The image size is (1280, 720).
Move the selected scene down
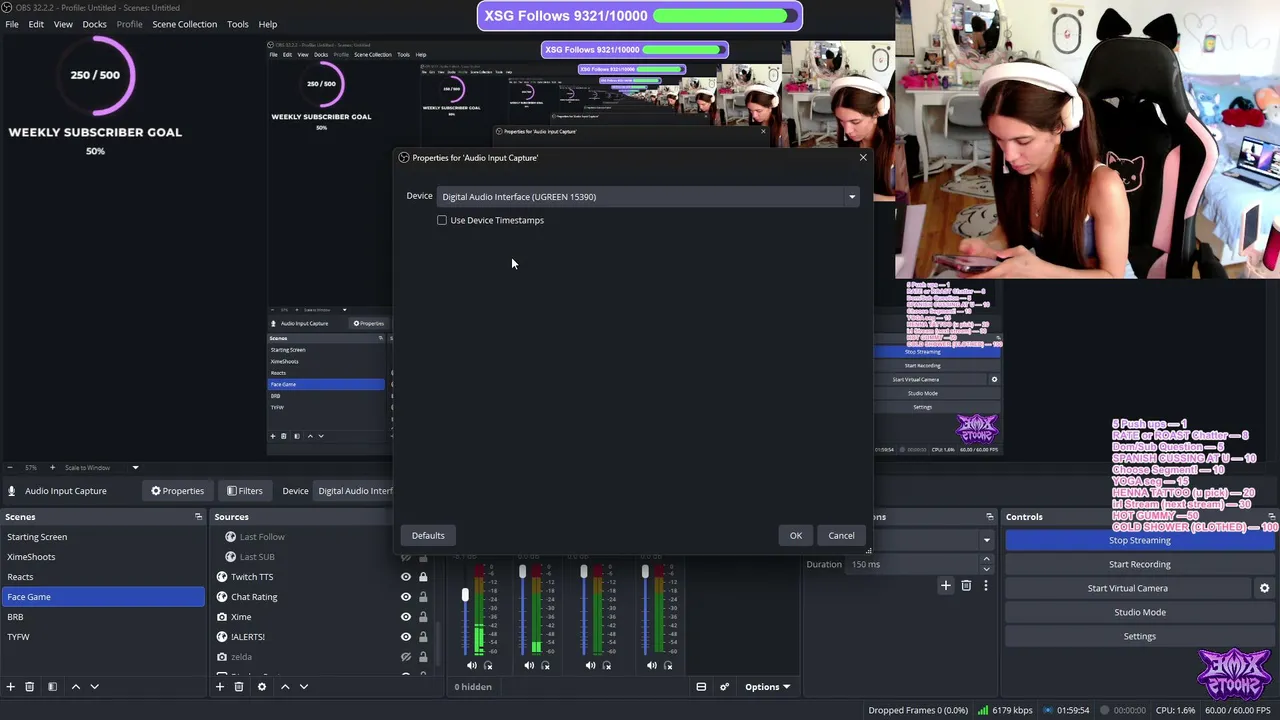pyautogui.click(x=95, y=687)
